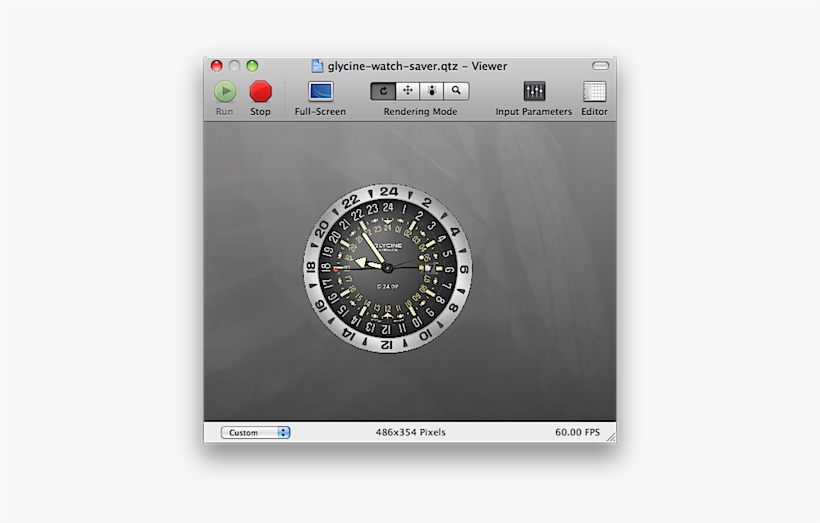
Task: Click the resize grip at window corner
Action: [610, 437]
